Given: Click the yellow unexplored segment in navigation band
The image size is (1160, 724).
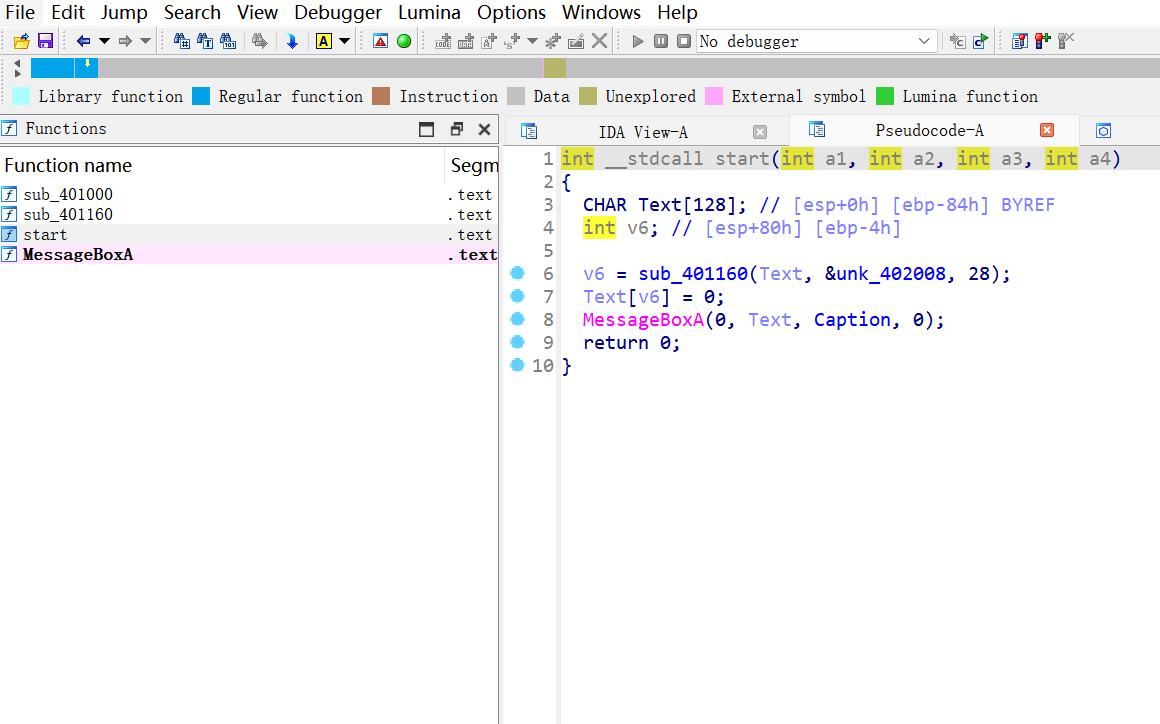Looking at the screenshot, I should click(554, 68).
